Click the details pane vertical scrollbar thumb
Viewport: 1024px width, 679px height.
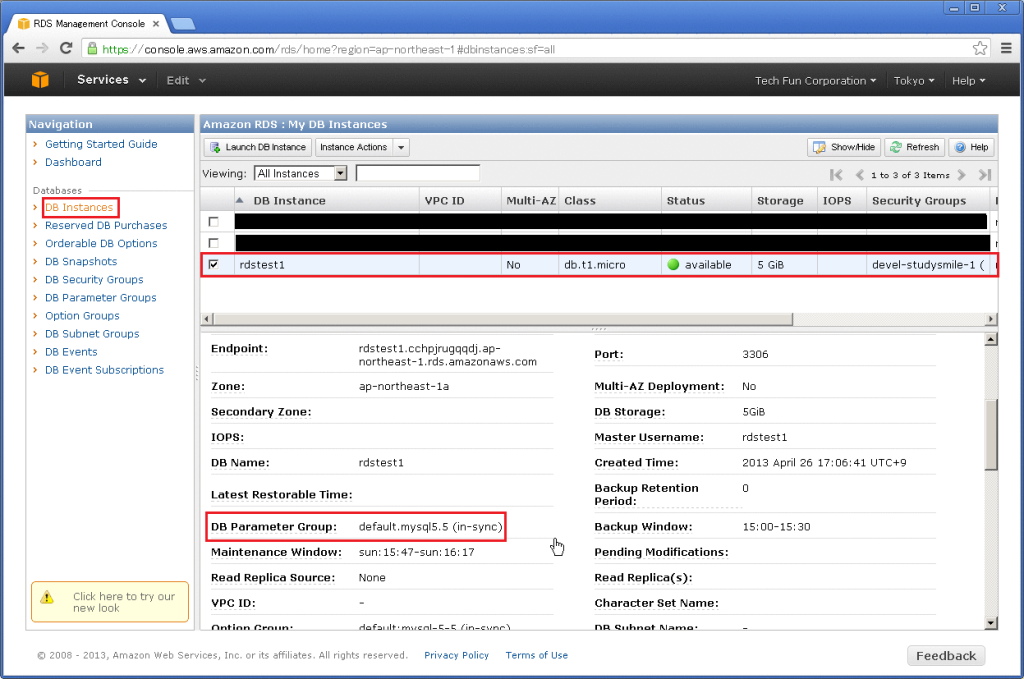pos(991,435)
